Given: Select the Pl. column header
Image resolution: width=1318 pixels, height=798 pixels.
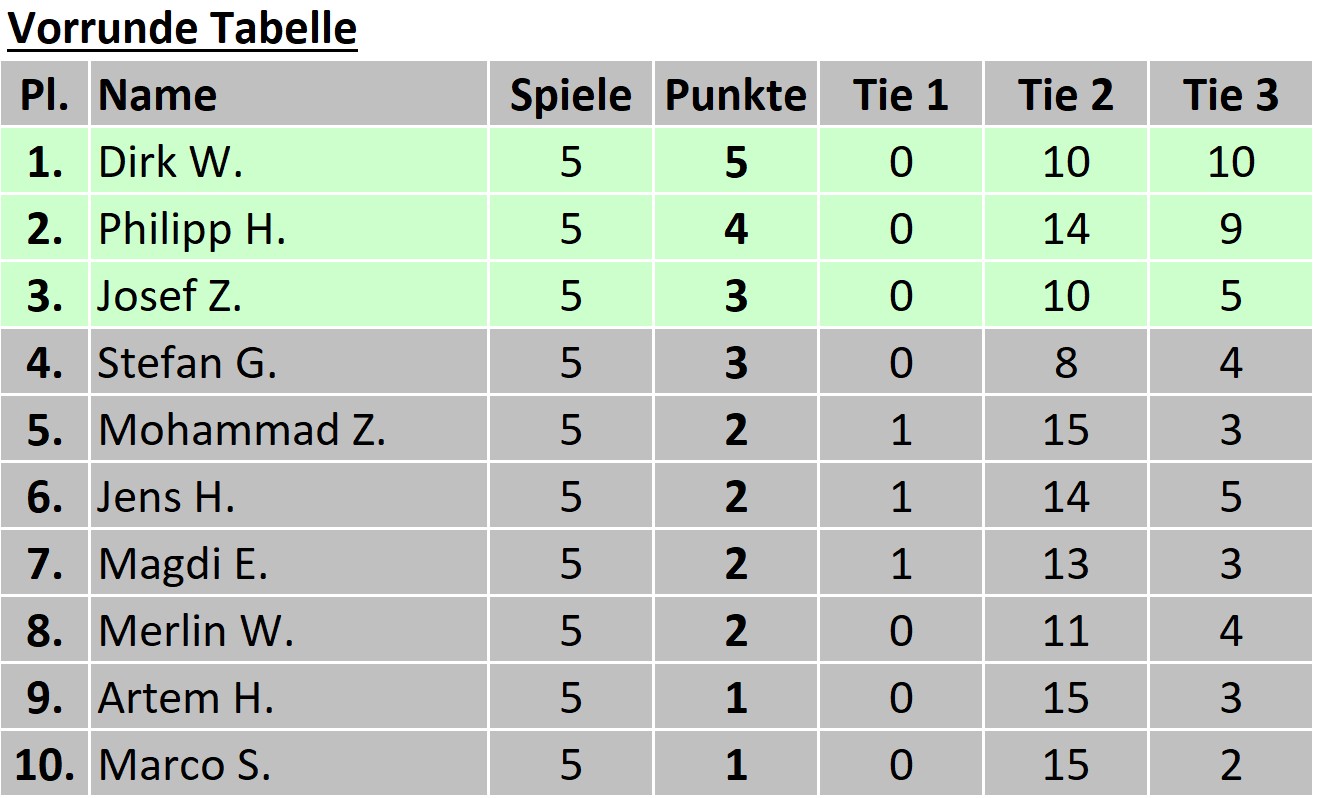Looking at the screenshot, I should [x=45, y=96].
